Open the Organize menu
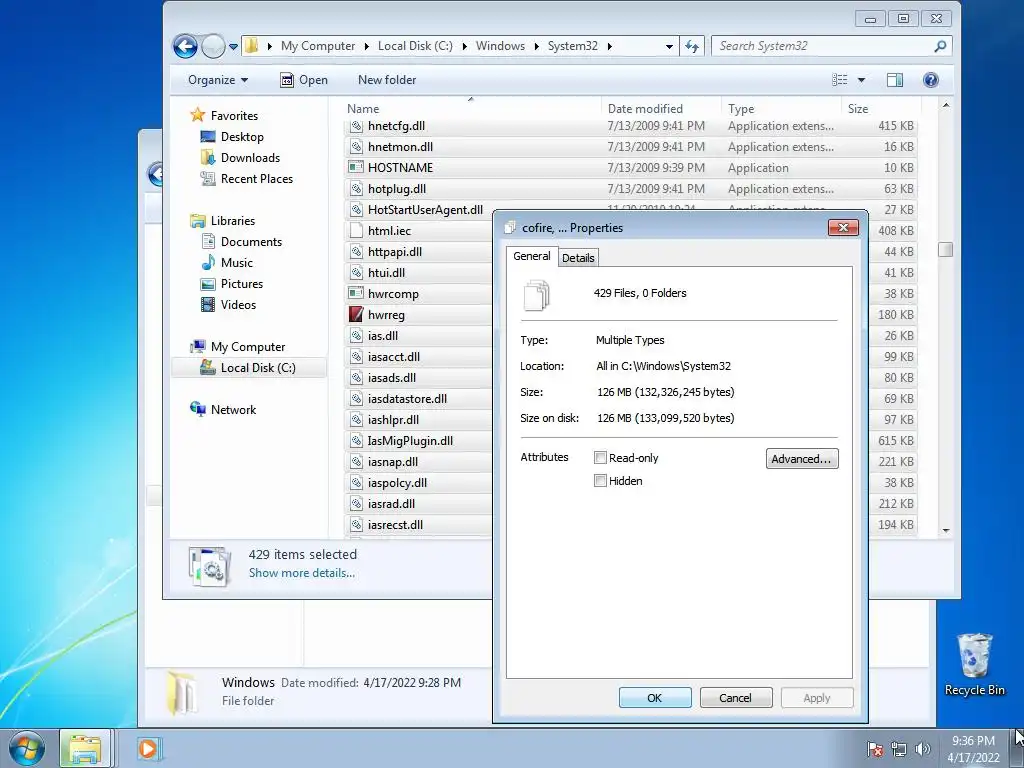 tap(218, 80)
